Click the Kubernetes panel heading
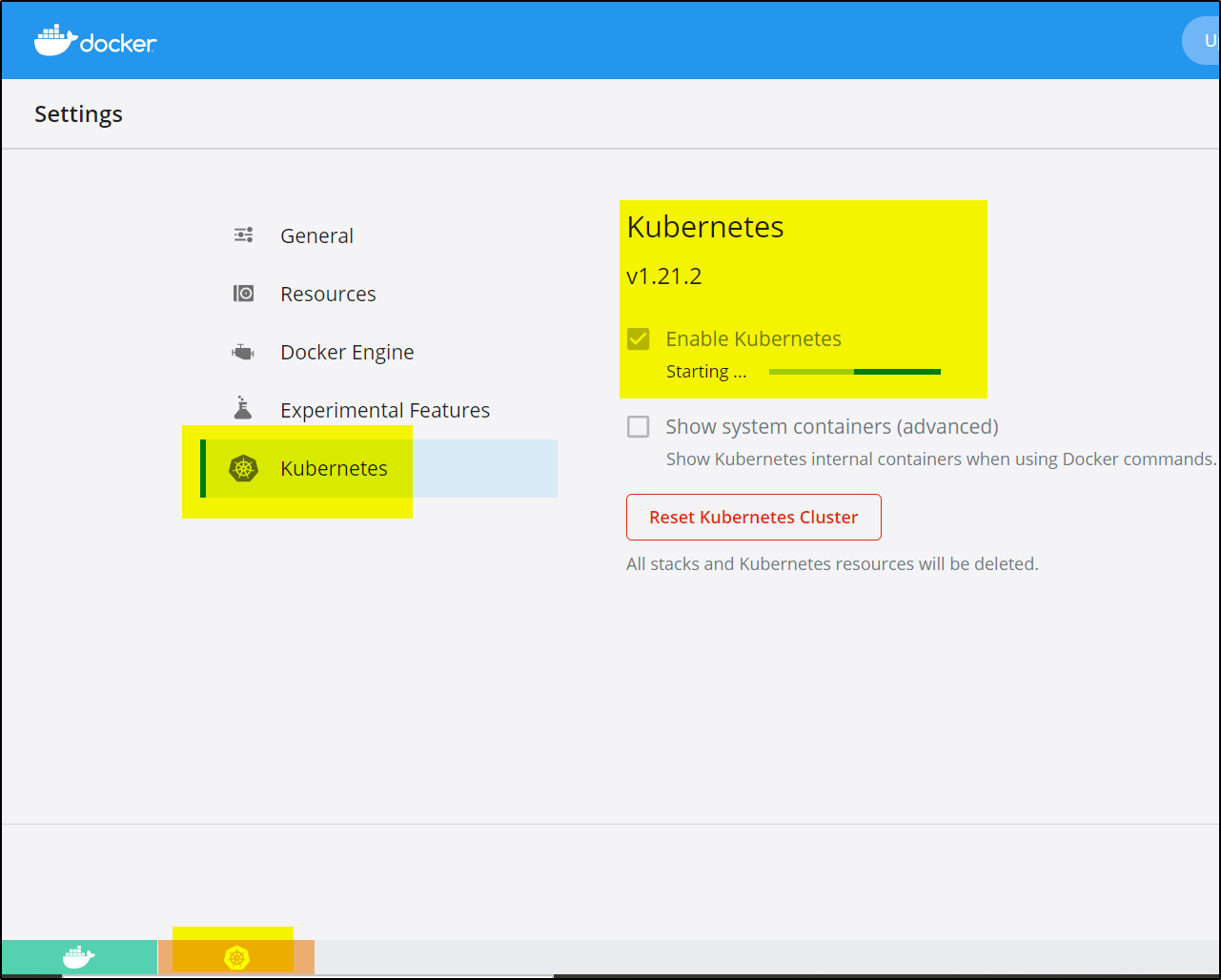 [x=705, y=227]
